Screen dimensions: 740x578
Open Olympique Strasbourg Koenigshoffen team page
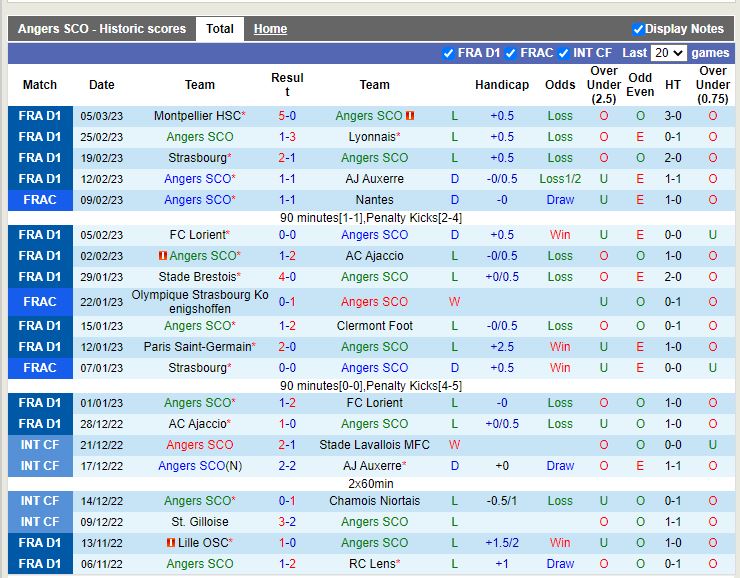[x=200, y=302]
